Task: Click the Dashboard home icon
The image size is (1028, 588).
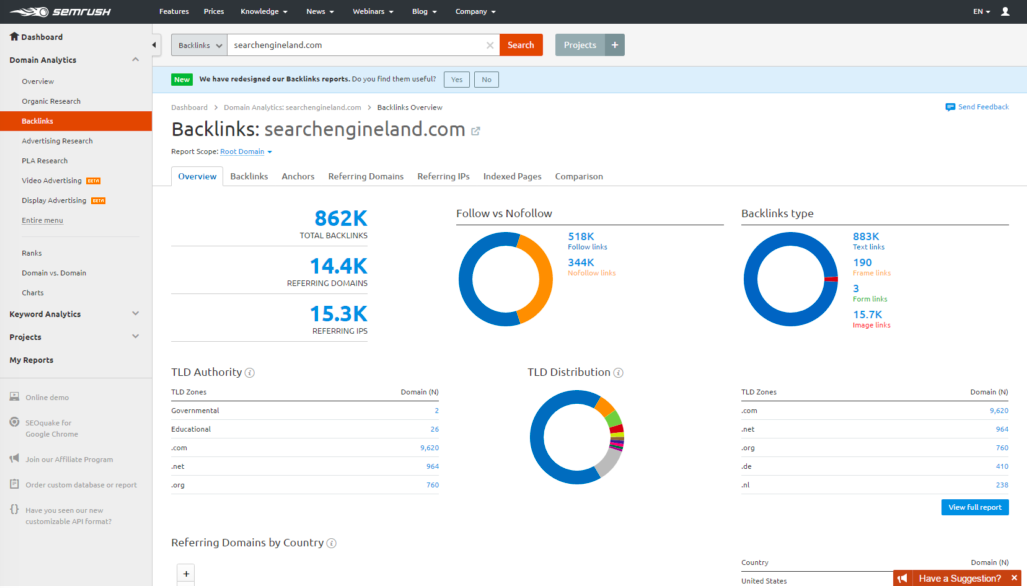Action: tap(14, 37)
